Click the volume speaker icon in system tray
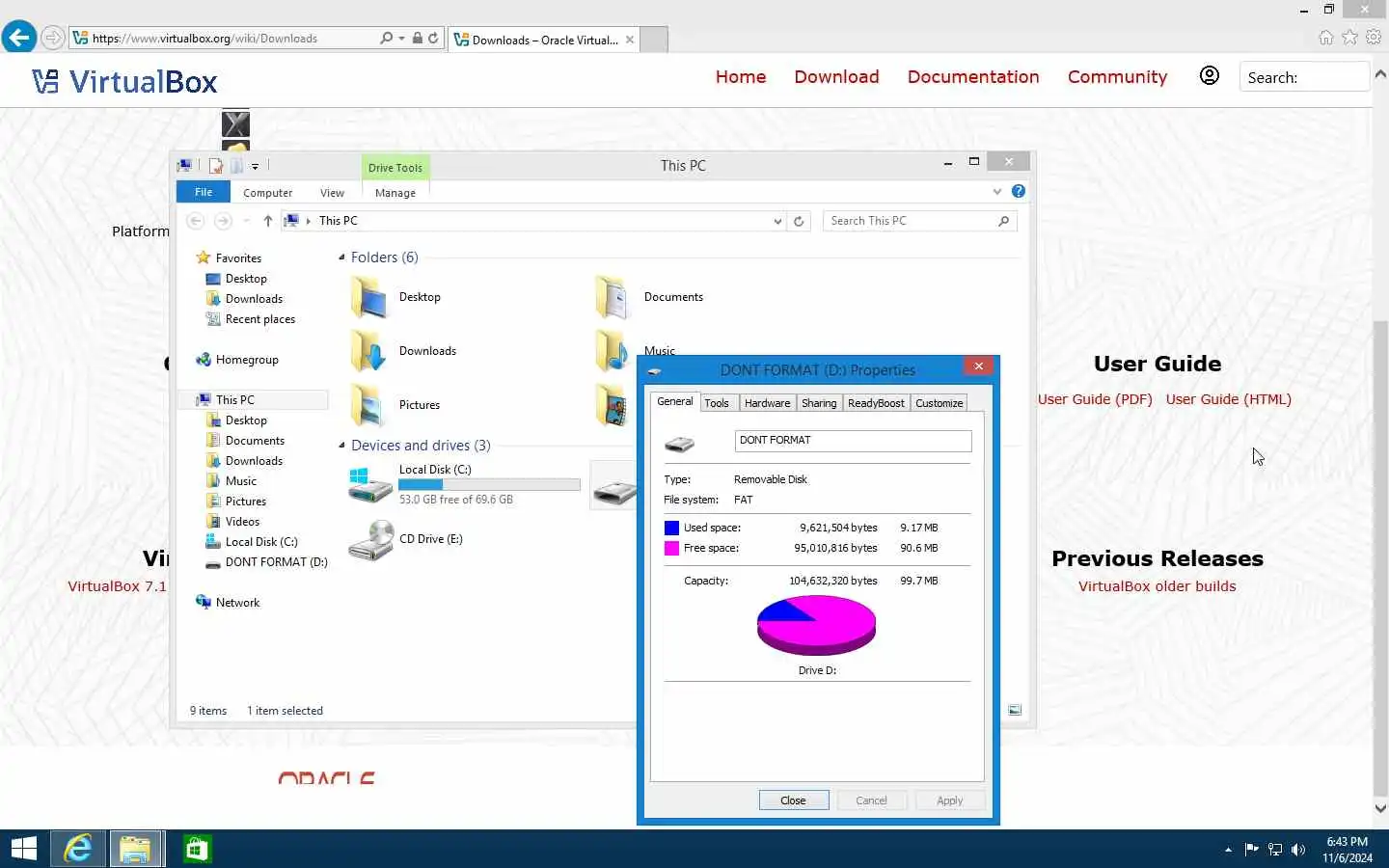 pos(1298,850)
